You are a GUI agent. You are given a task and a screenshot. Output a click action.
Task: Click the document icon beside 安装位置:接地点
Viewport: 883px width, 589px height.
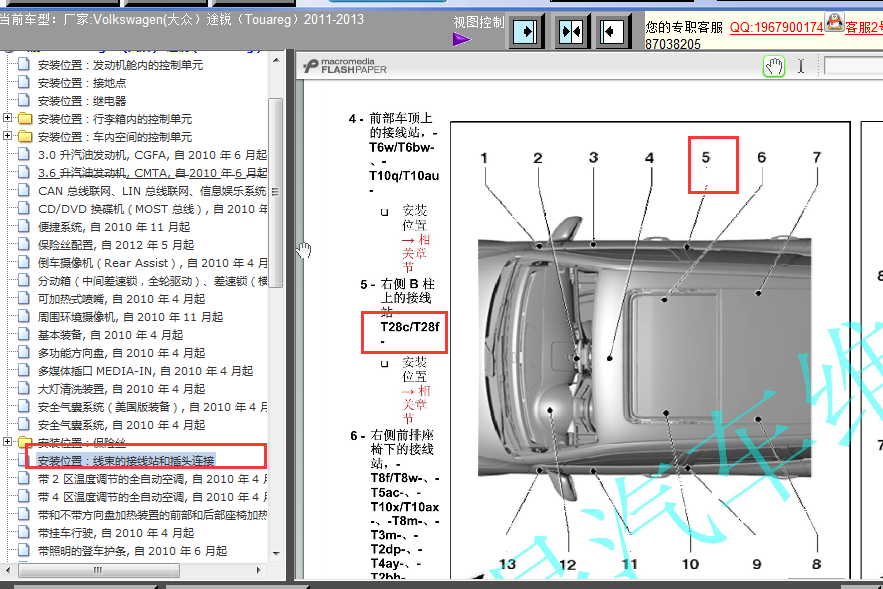pos(24,82)
